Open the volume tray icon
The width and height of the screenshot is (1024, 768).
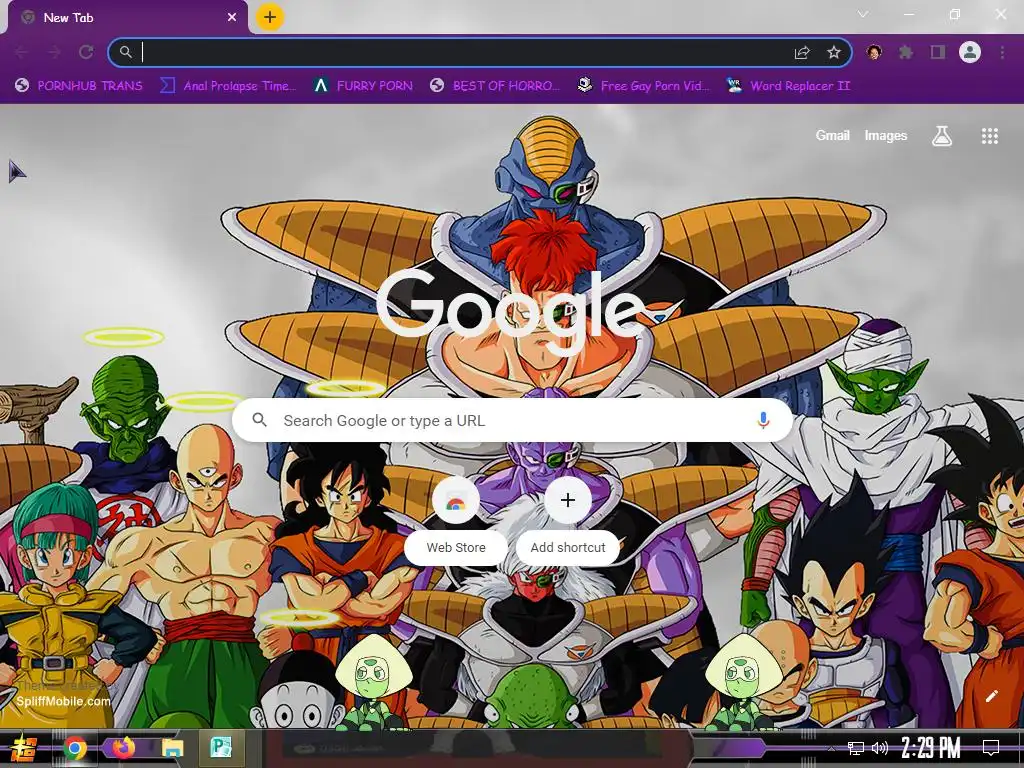click(x=880, y=748)
